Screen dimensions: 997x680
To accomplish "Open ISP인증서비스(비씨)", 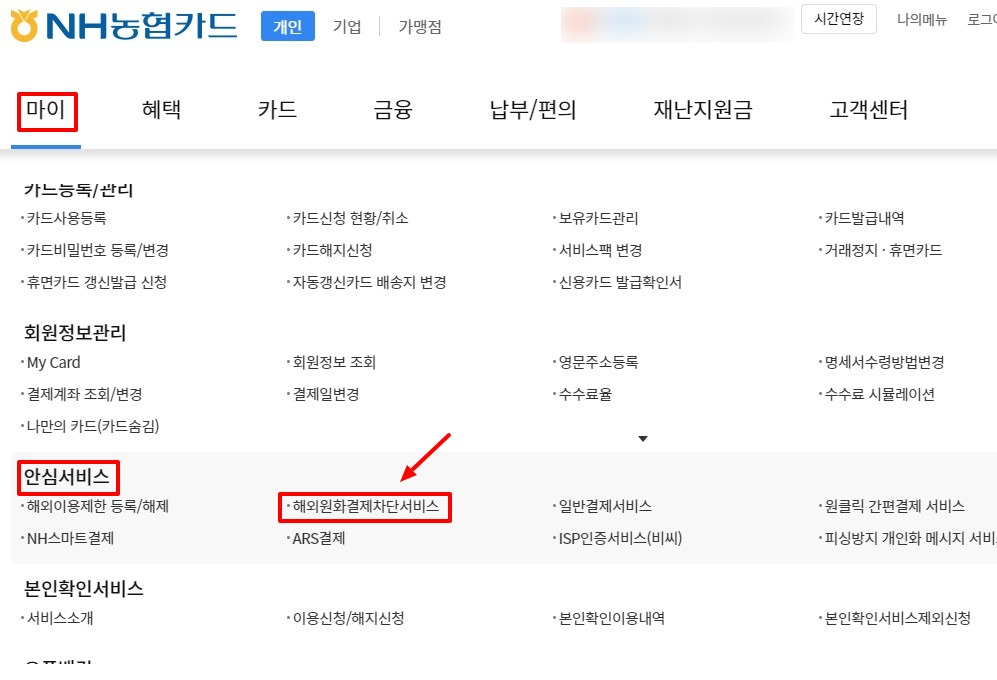I will click(621, 538).
